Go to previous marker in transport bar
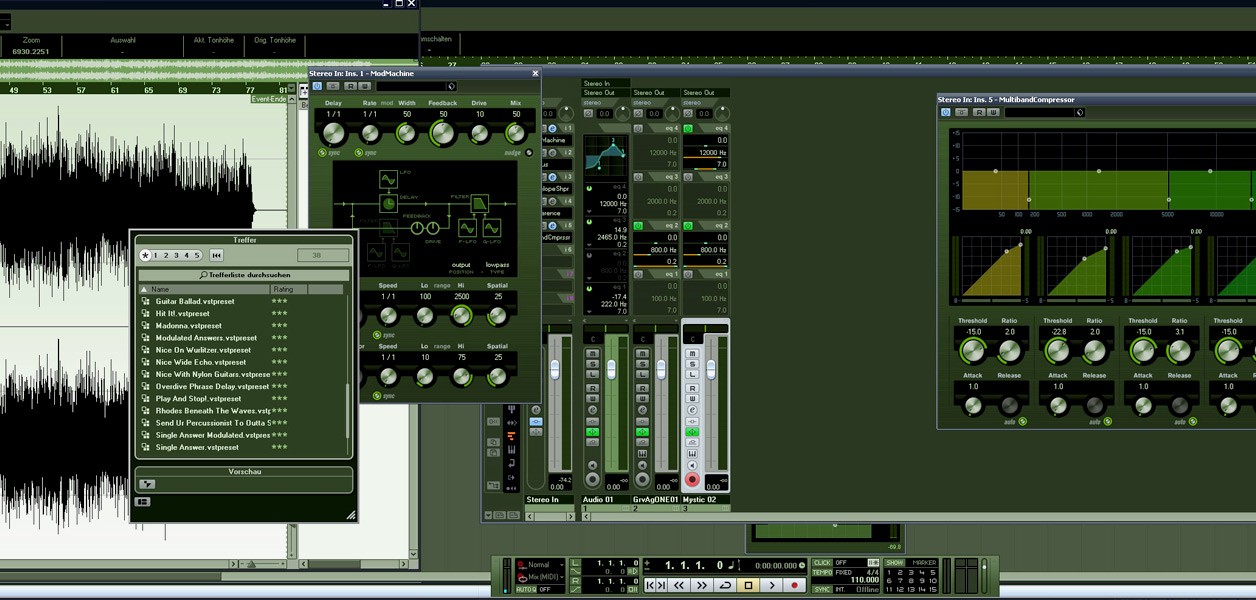The image size is (1256, 600). pyautogui.click(x=650, y=585)
